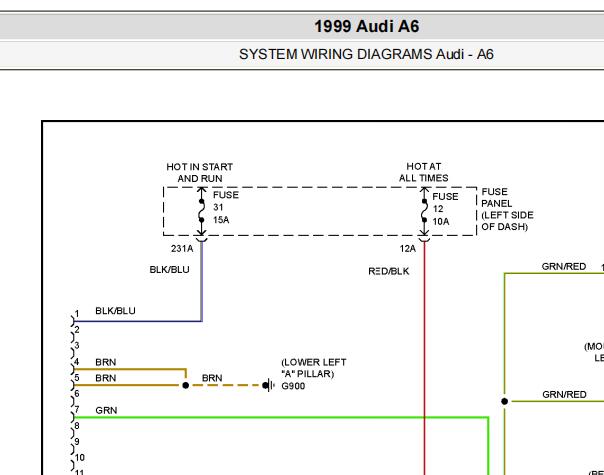Click connector pin number 9
Viewport: 604px width, 475px height.
tap(77, 441)
